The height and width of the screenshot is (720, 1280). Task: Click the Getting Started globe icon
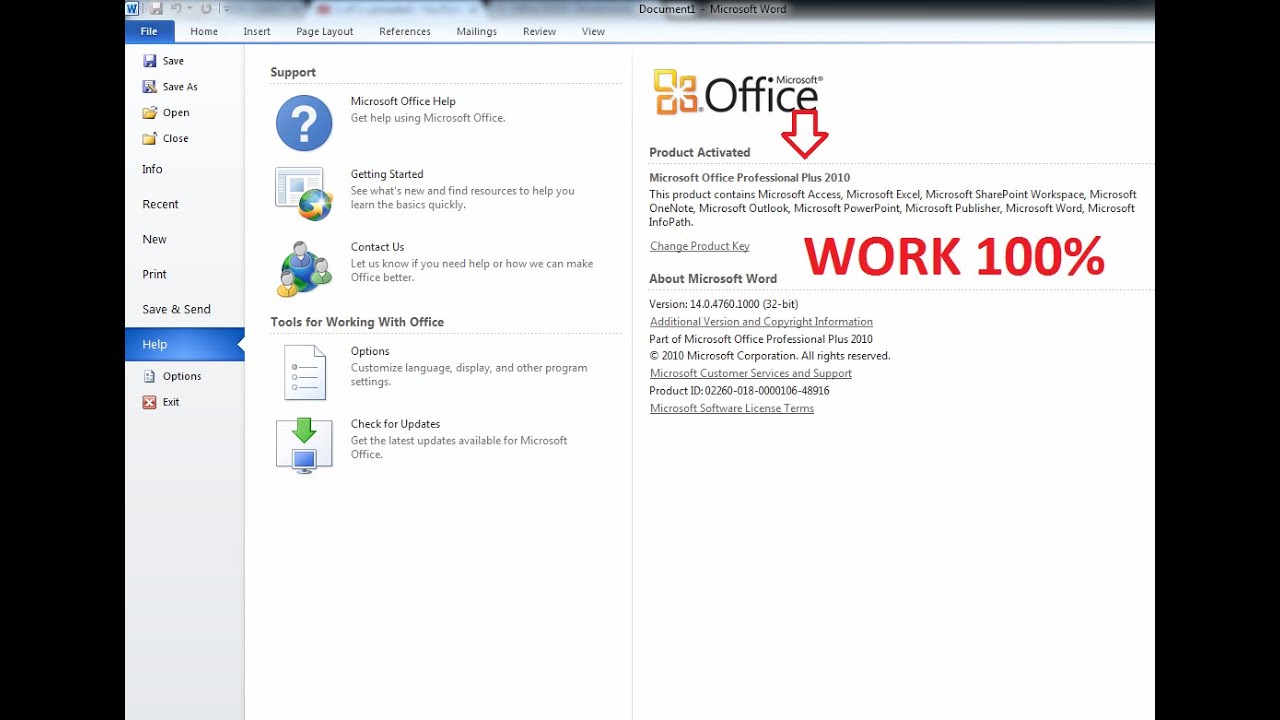click(x=304, y=194)
